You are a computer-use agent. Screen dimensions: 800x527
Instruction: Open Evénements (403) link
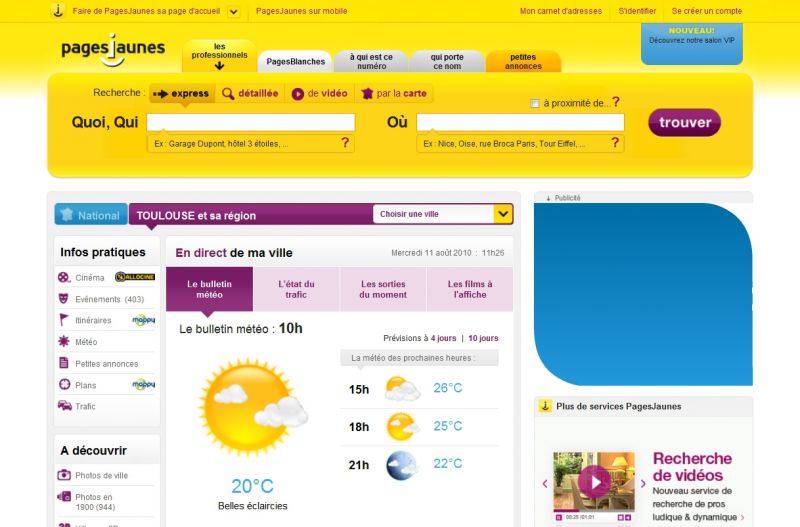[109, 299]
